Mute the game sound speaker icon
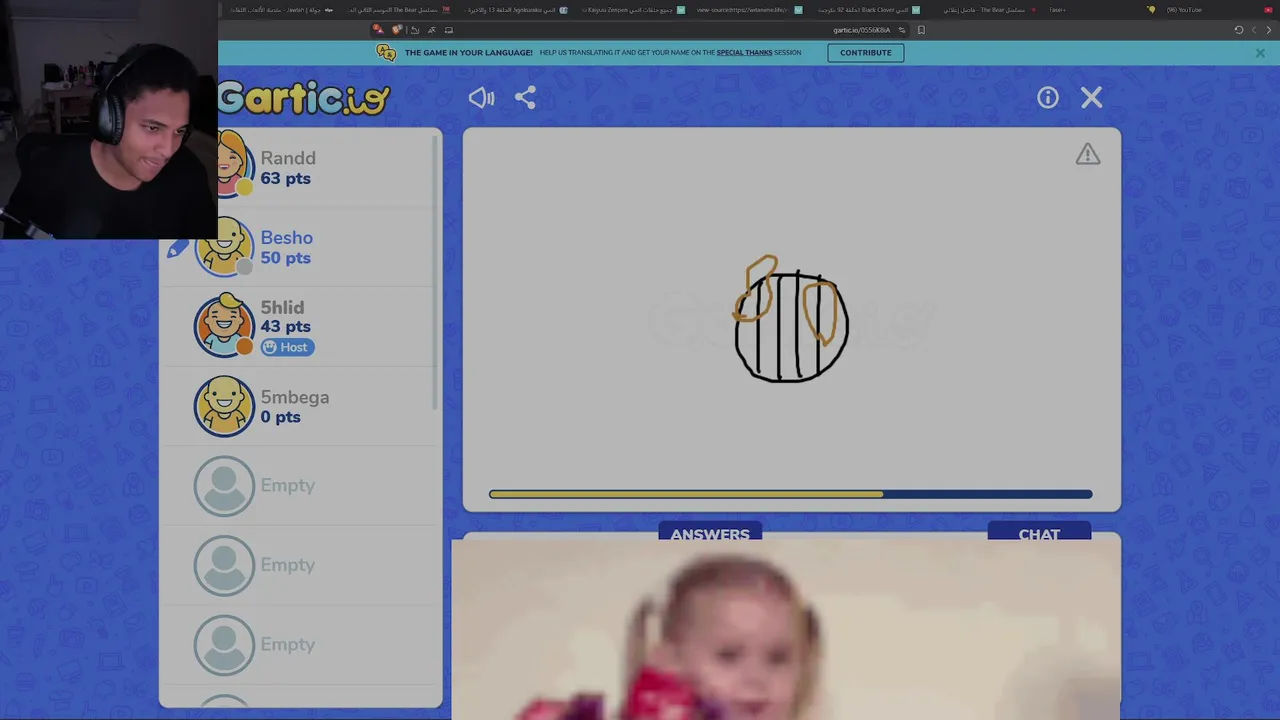Image resolution: width=1280 pixels, height=720 pixels. point(481,97)
